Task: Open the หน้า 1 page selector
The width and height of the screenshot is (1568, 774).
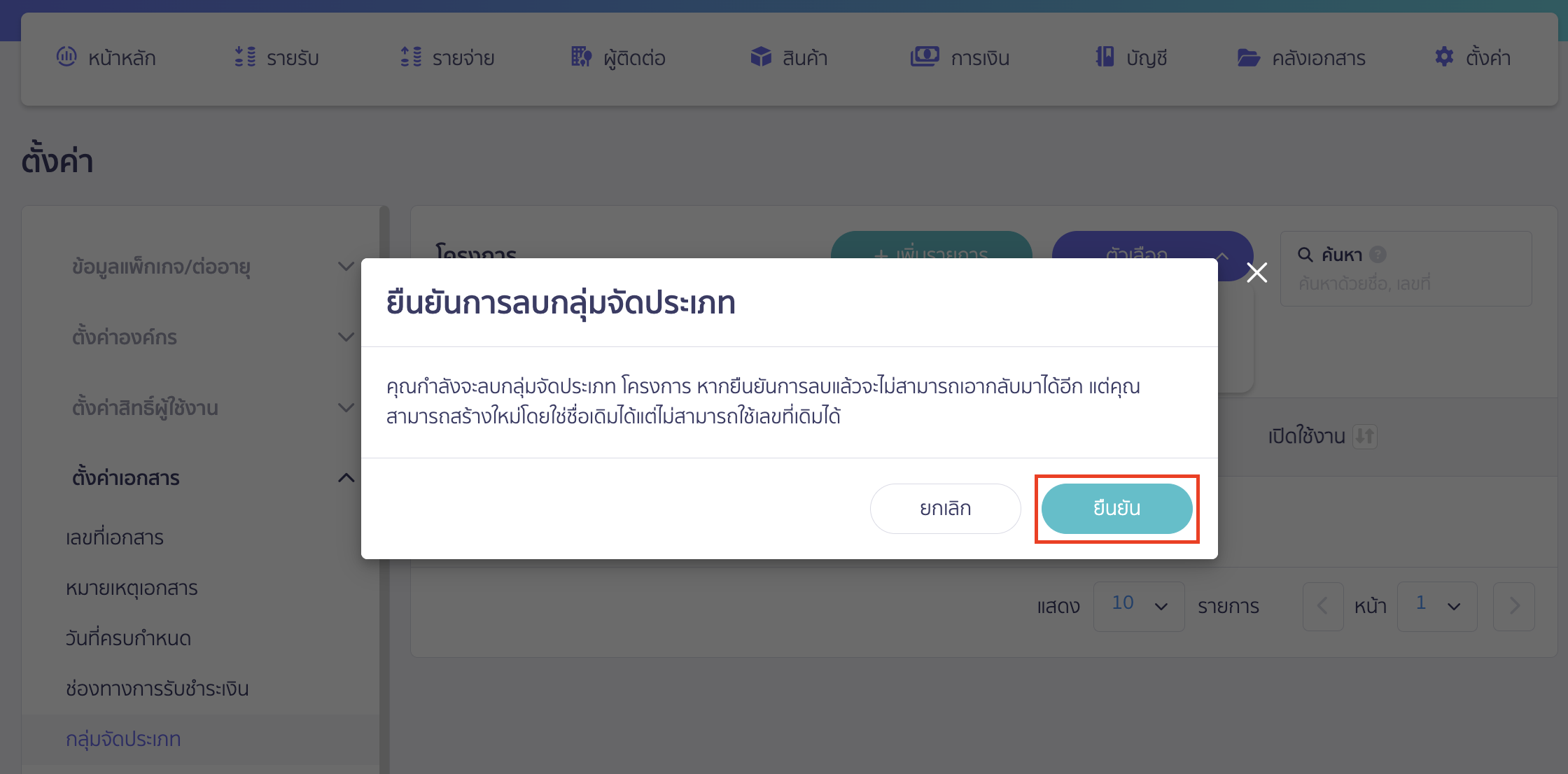Action: click(1436, 606)
